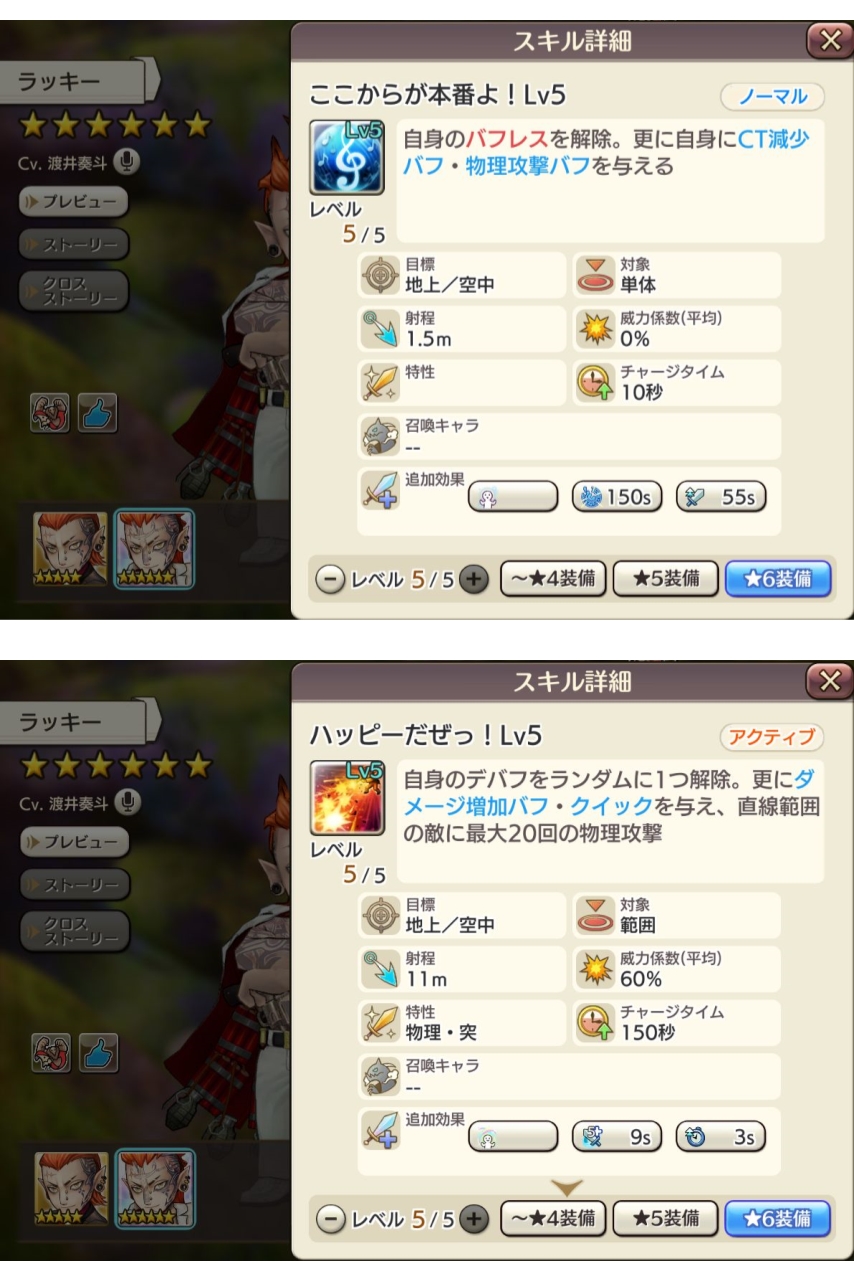Viewport: 854px width, 1280px height.
Task: Decrease skill level with minus in top panel
Action: (x=329, y=579)
